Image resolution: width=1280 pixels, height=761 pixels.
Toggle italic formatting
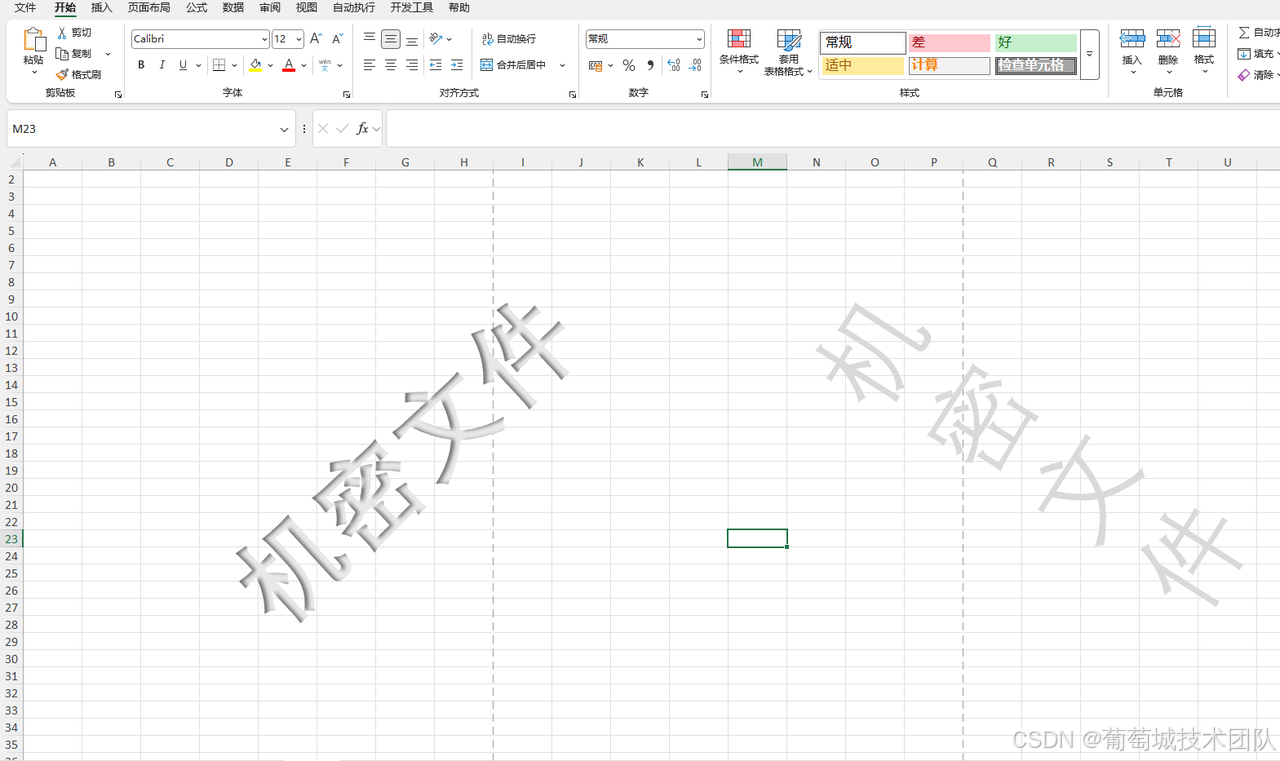(162, 65)
